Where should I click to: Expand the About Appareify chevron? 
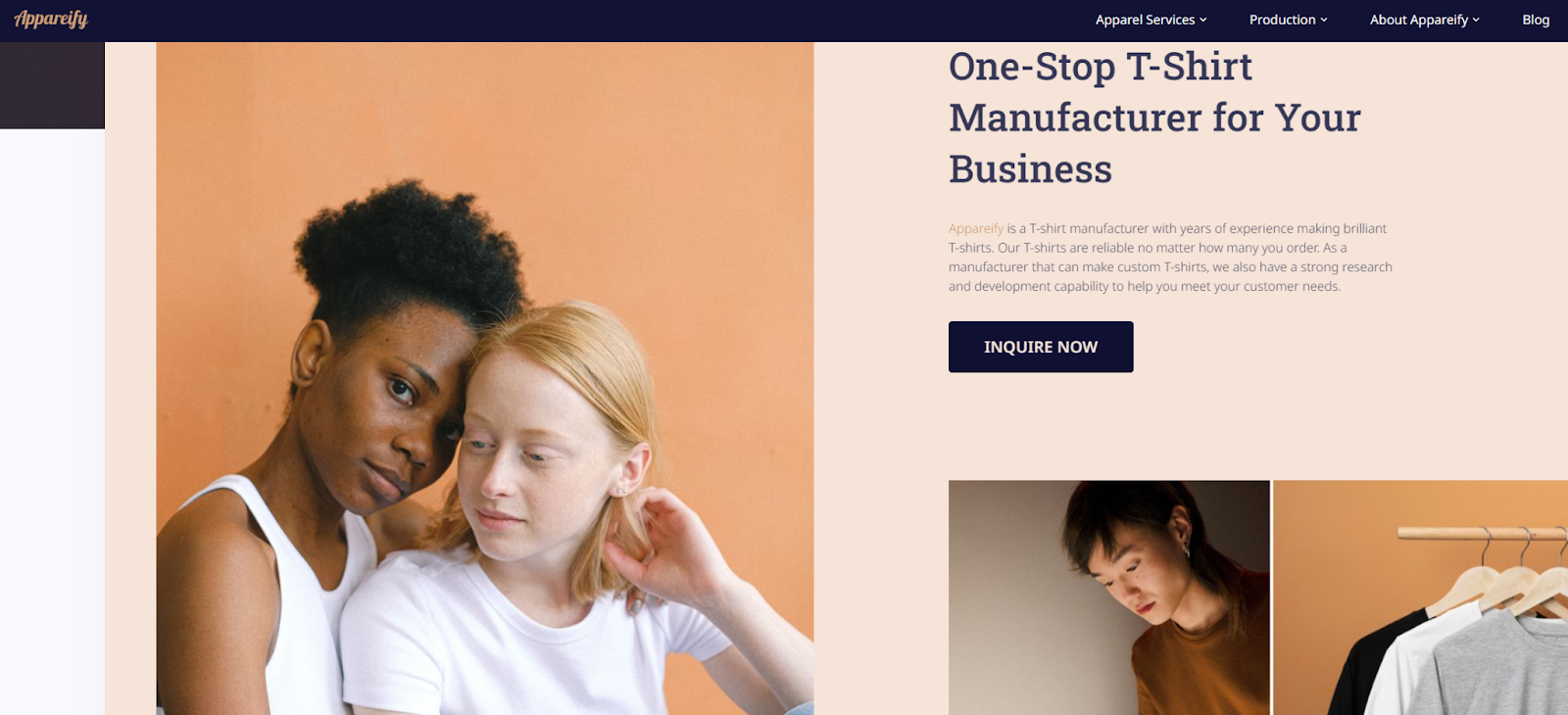[x=1476, y=20]
